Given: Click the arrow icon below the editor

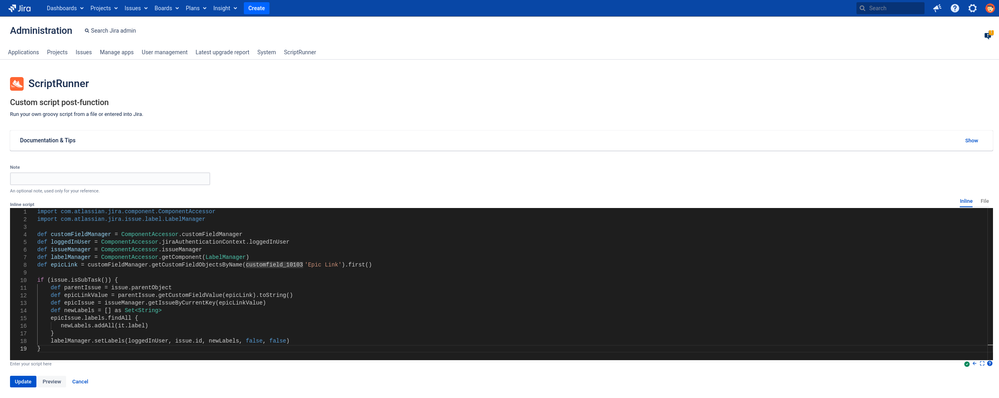Looking at the screenshot, I should click(x=974, y=364).
